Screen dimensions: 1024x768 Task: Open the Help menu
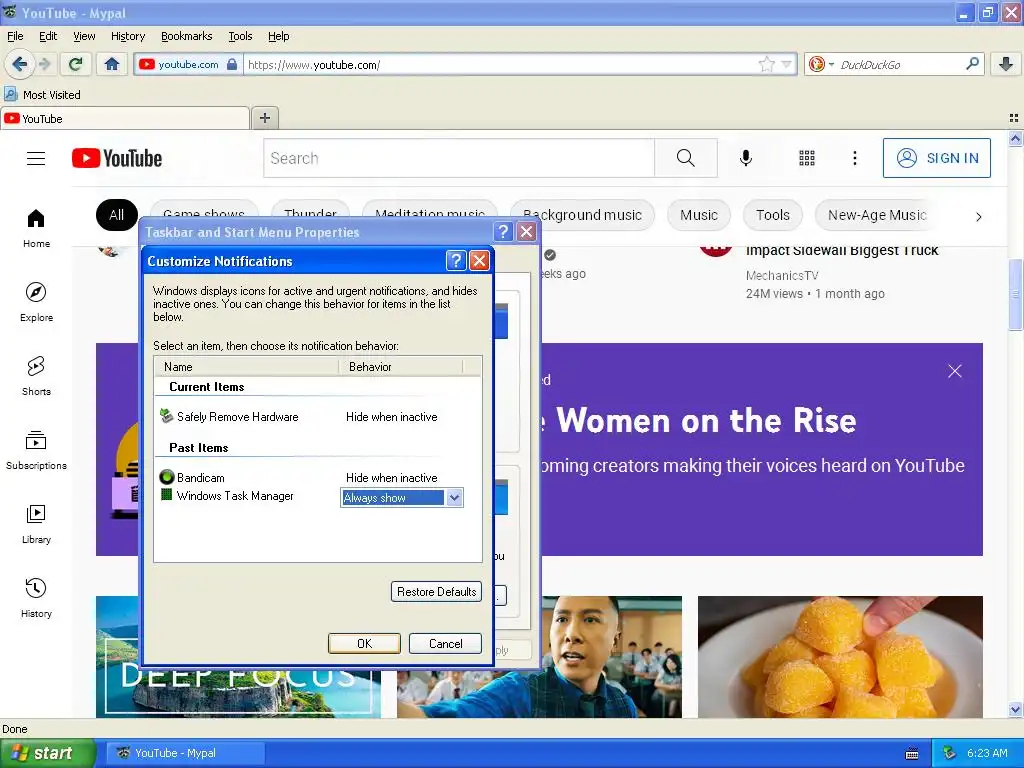tap(278, 36)
